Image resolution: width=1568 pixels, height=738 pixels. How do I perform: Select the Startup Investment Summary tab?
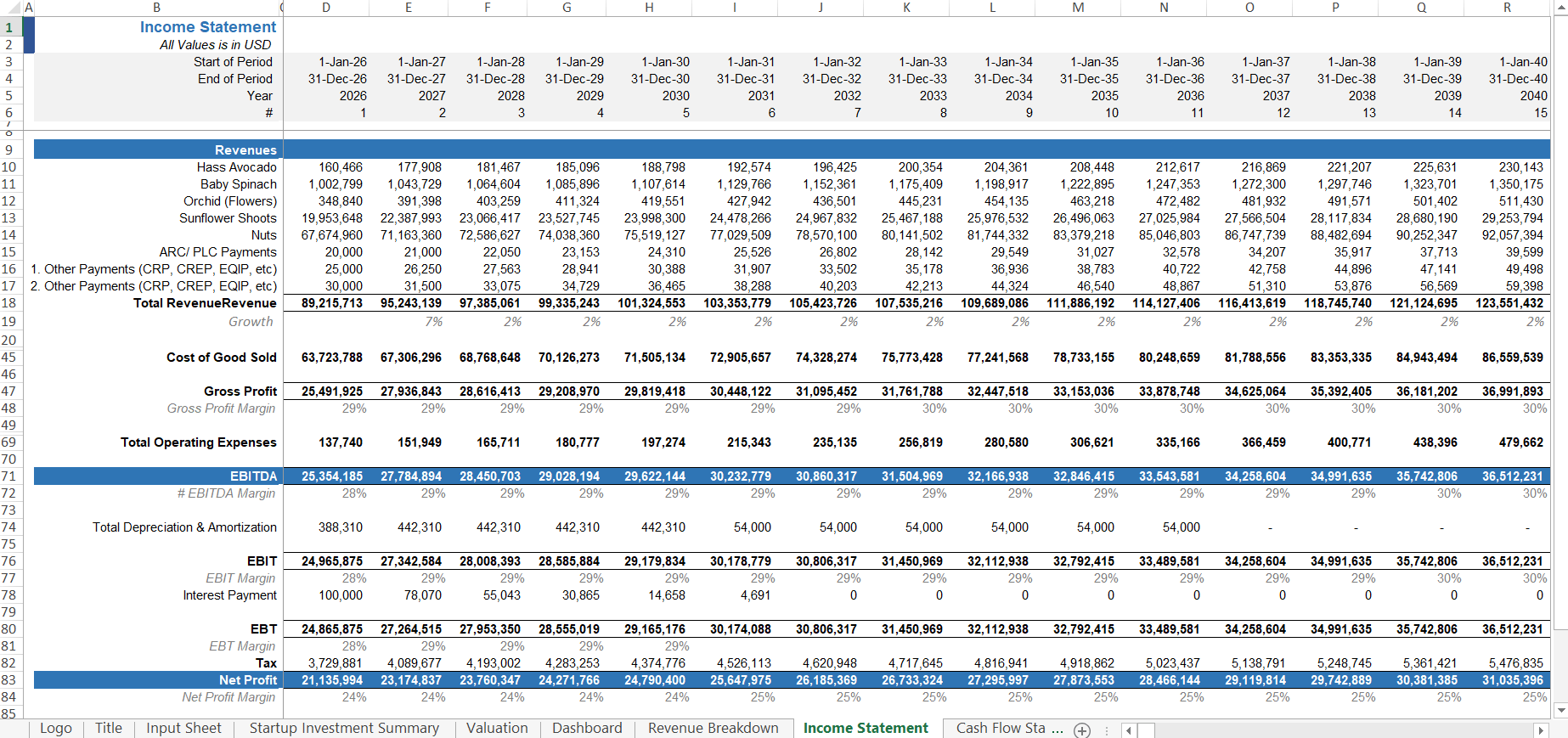344,729
